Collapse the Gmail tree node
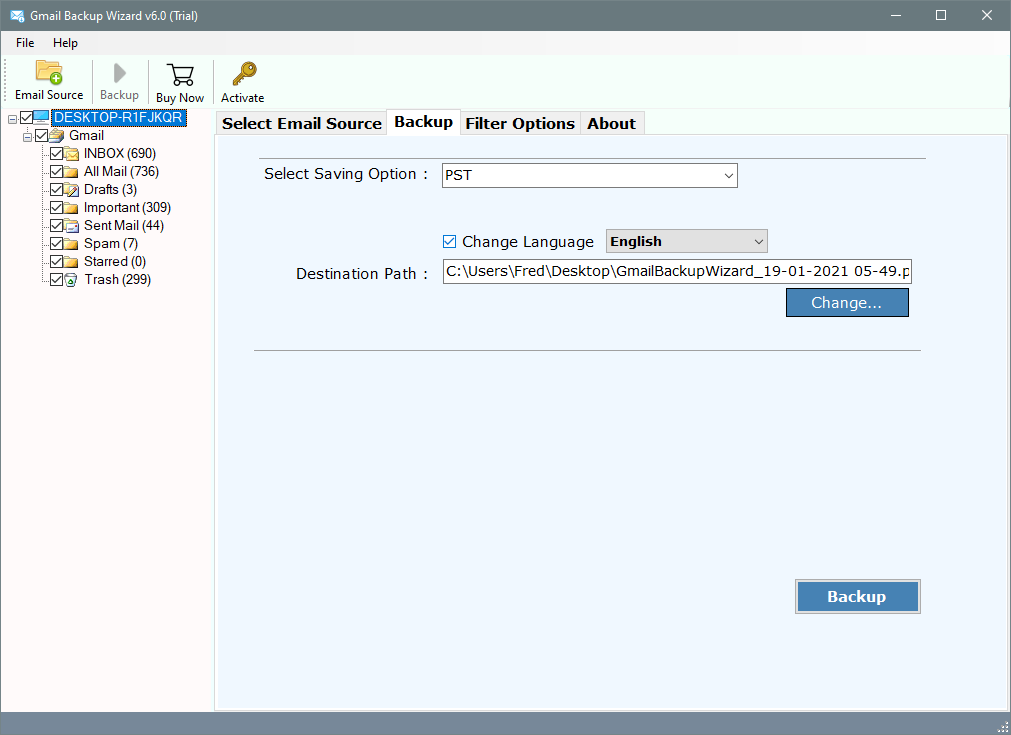The height and width of the screenshot is (735, 1011). [x=28, y=136]
